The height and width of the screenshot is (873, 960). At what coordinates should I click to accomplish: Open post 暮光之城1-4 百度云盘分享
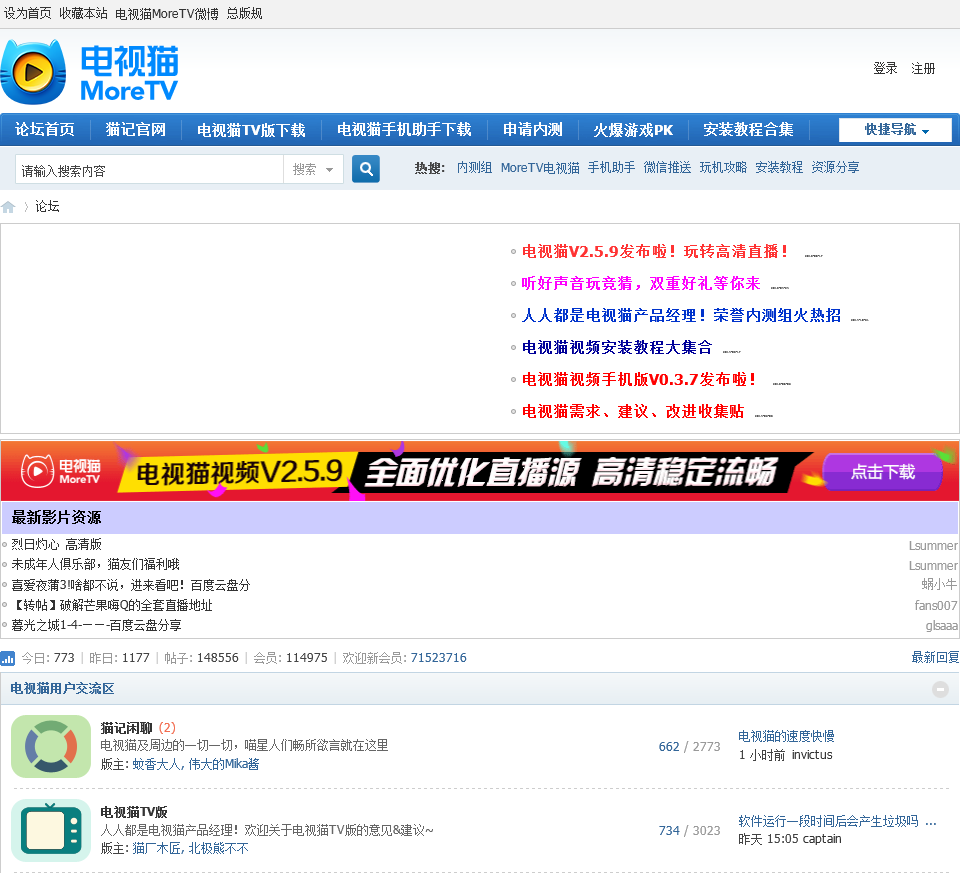coord(96,626)
